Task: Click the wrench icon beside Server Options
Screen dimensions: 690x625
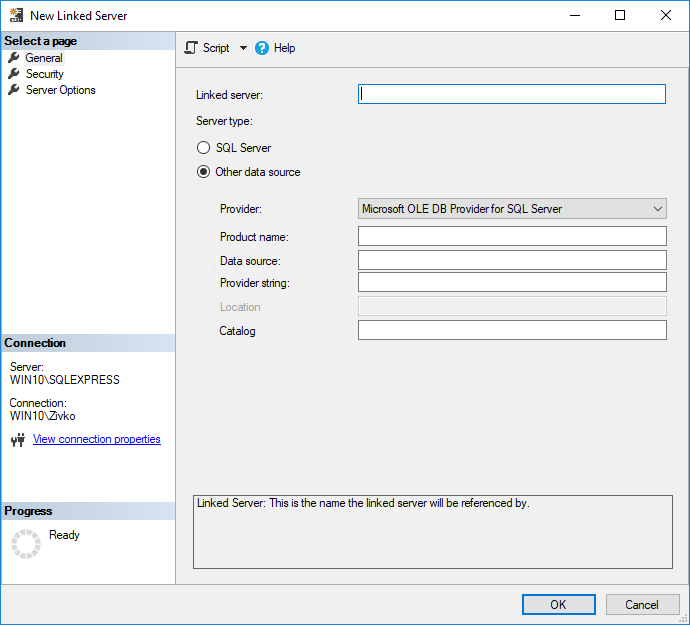Action: 14,90
